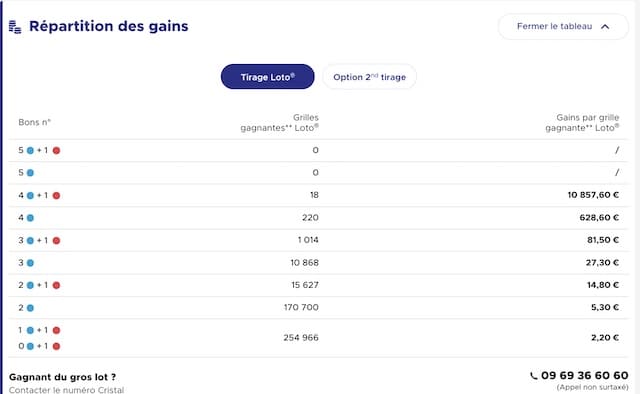Click the blue ball in the 5 numbers row

(x=30, y=173)
